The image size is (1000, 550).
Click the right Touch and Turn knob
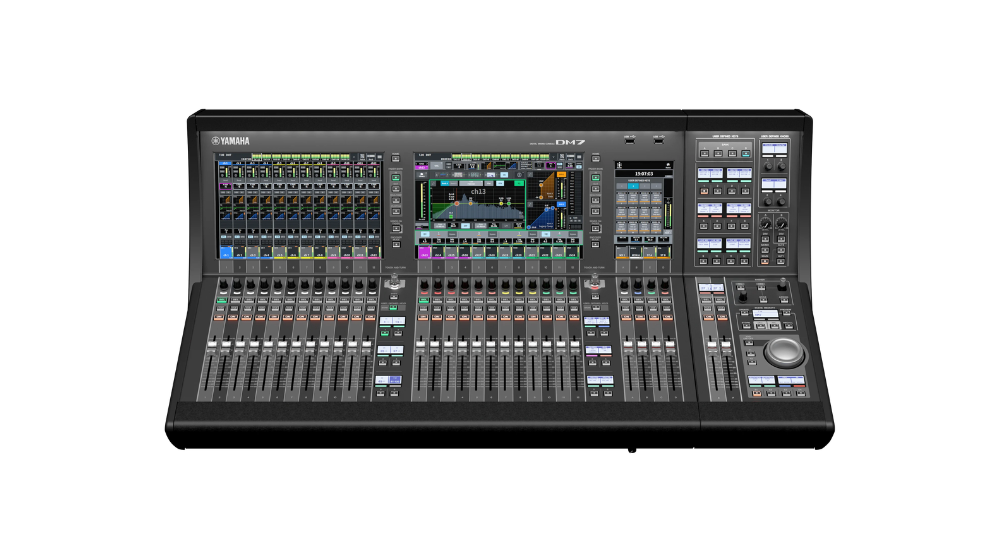[594, 281]
